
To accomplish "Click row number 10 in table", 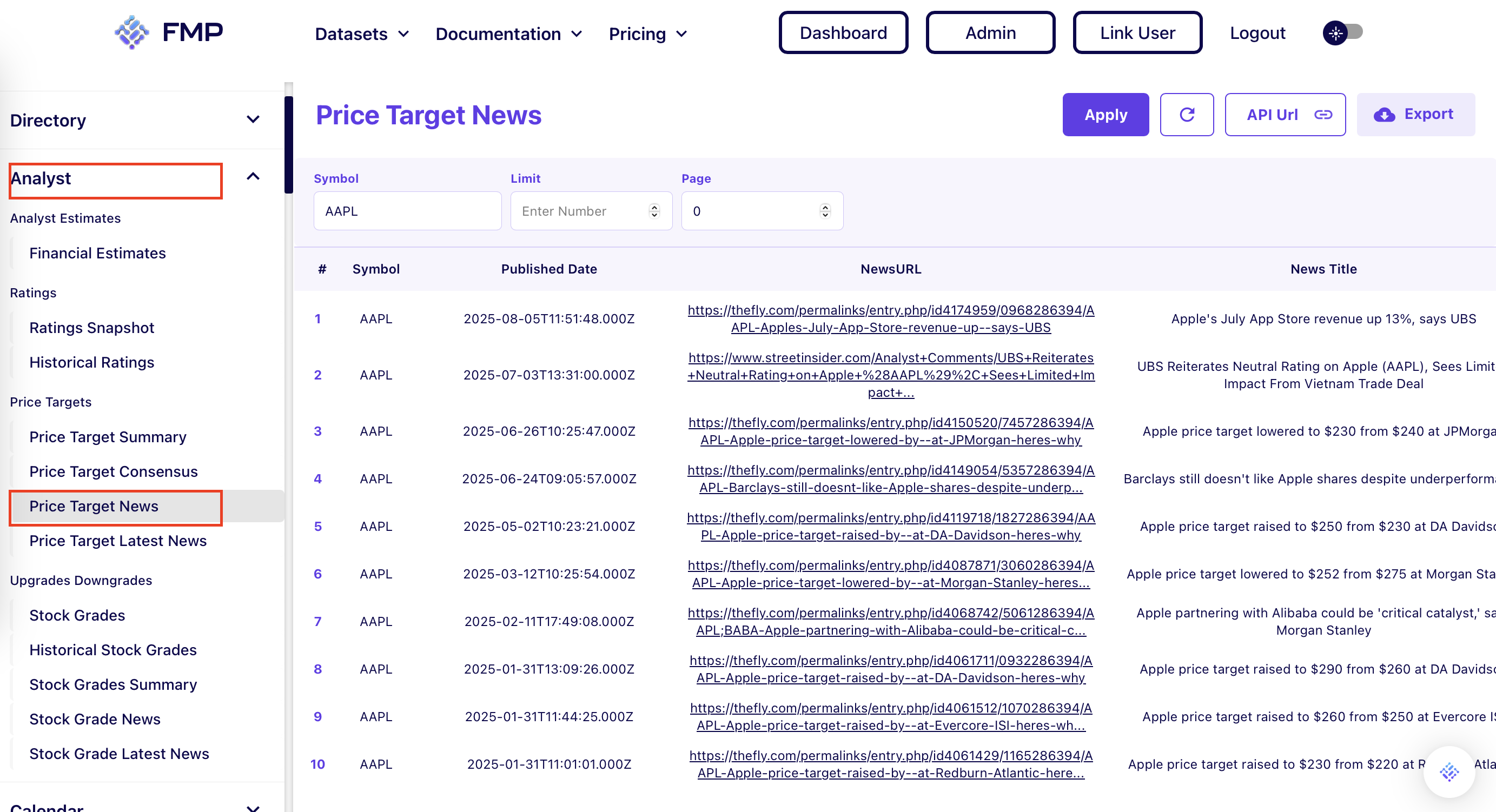I will coord(317,764).
